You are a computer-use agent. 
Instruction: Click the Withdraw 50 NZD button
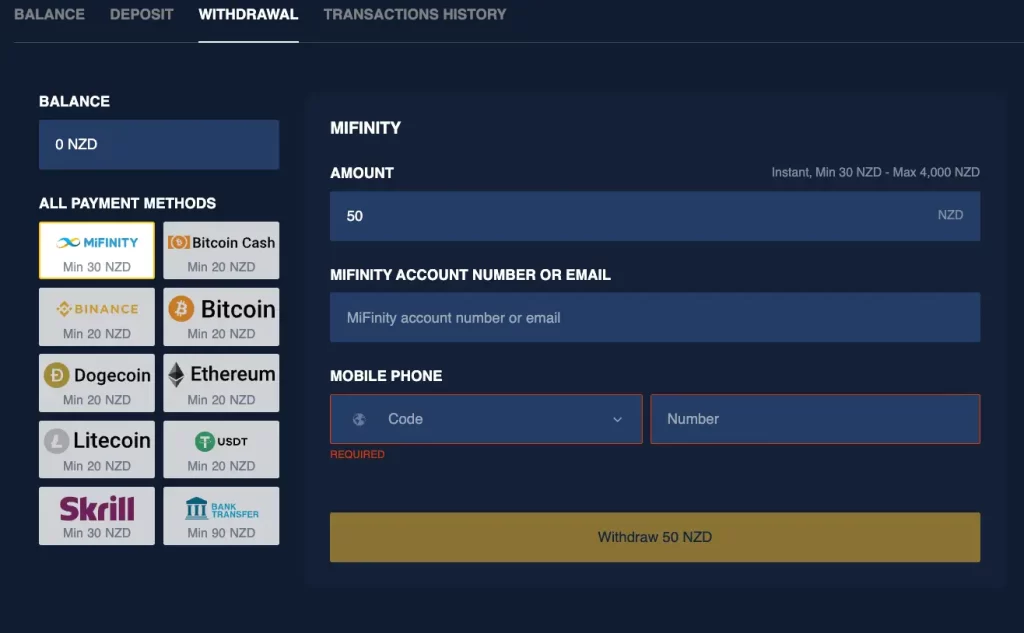(x=655, y=537)
